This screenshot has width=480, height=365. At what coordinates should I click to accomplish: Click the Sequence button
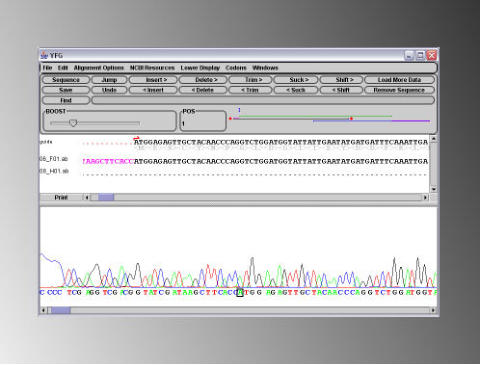click(66, 80)
